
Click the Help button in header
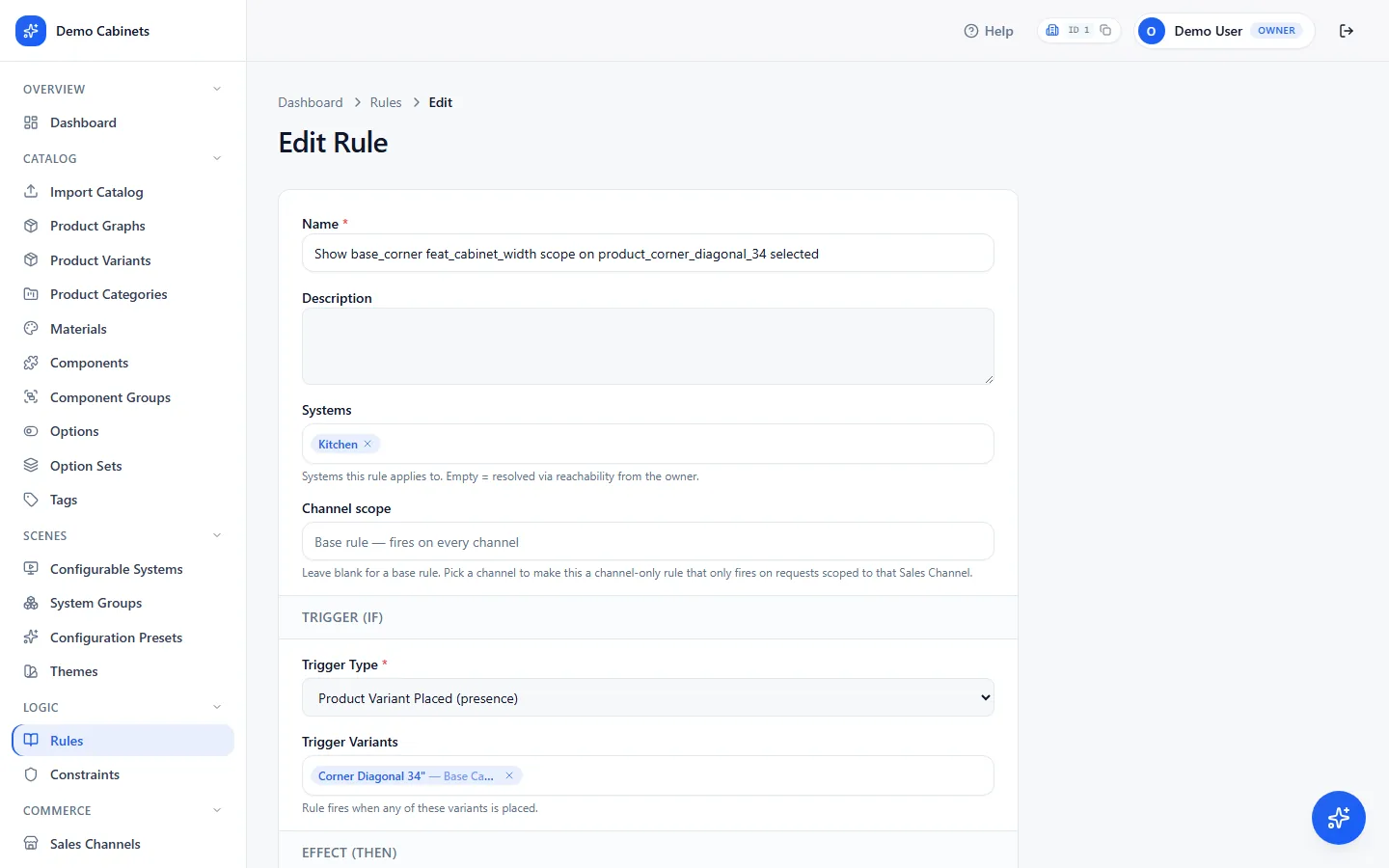[989, 31]
